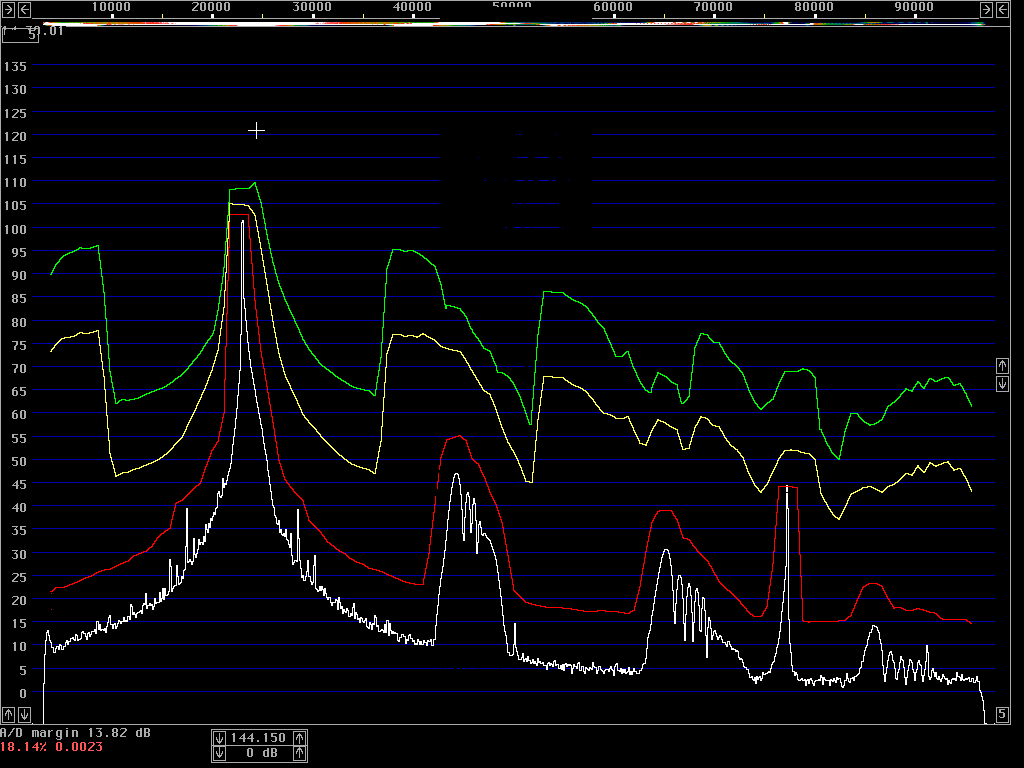Viewport: 1024px width, 768px height.
Task: Click the 85 dB scale label
Action: (19, 299)
